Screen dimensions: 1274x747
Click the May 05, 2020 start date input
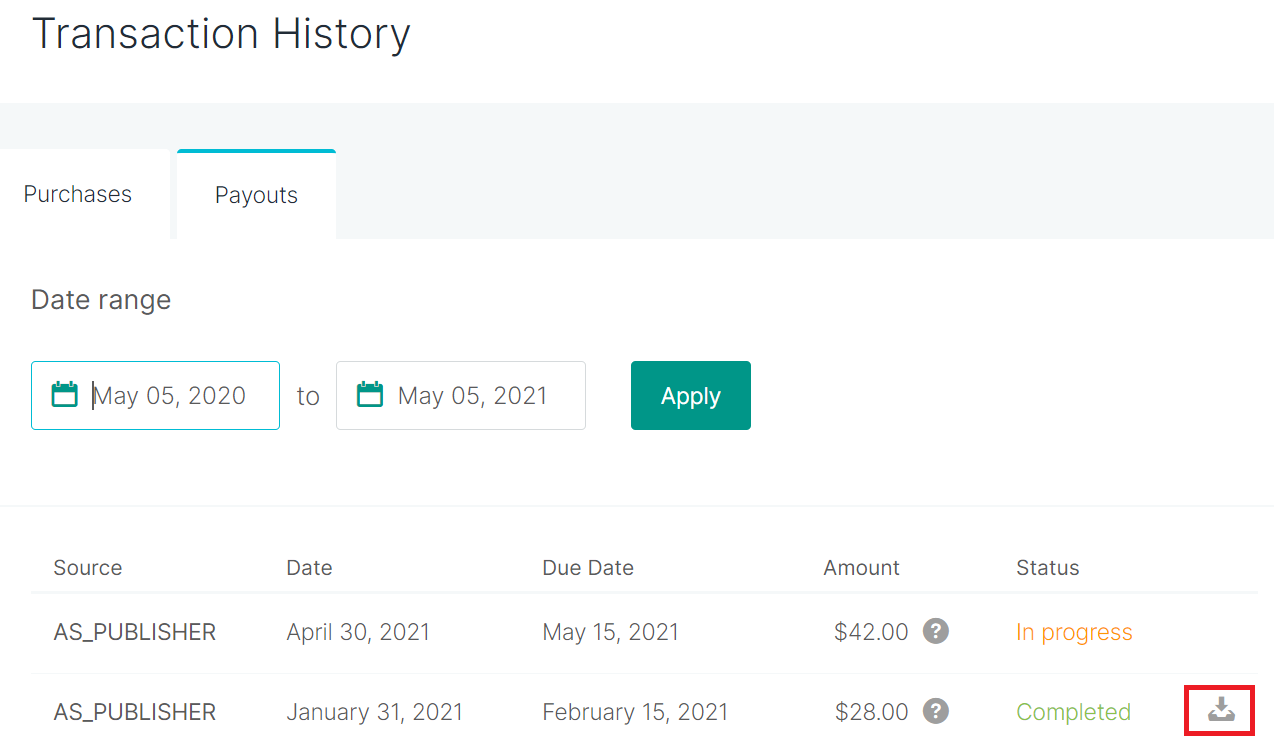[156, 395]
